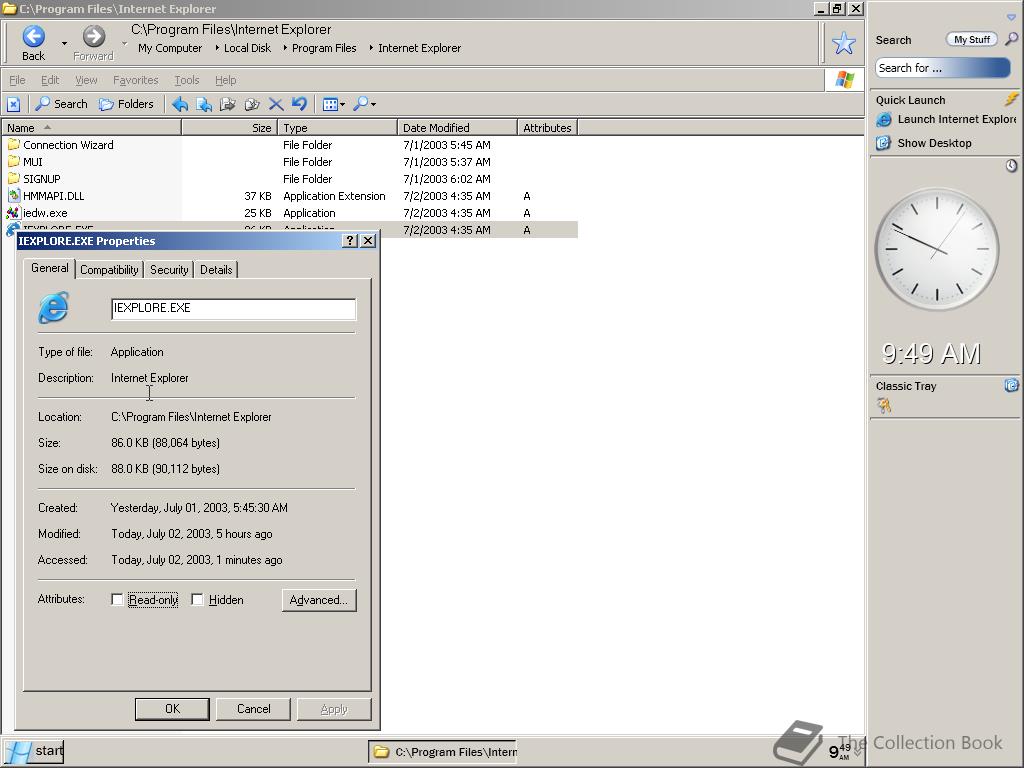Click OK in Properties dialog

(172, 709)
